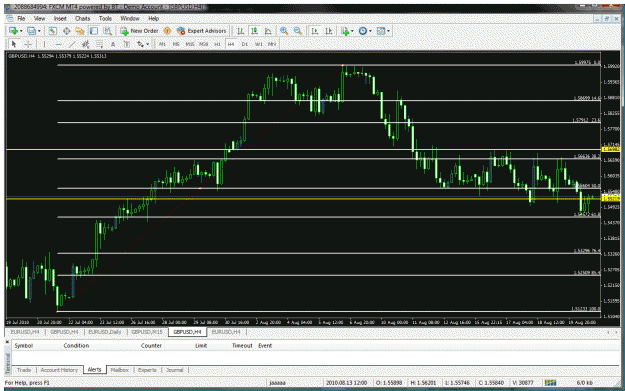Expand the Profiles dropdown arrow

coord(39,31)
